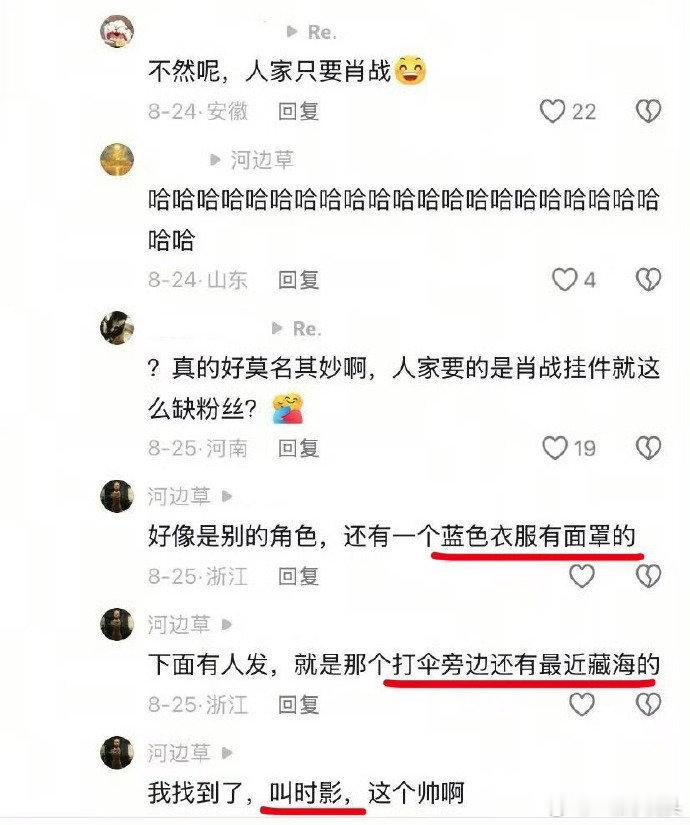Reply to the 哈哈哈 comment from 山东
The height and width of the screenshot is (825, 690).
(298, 279)
